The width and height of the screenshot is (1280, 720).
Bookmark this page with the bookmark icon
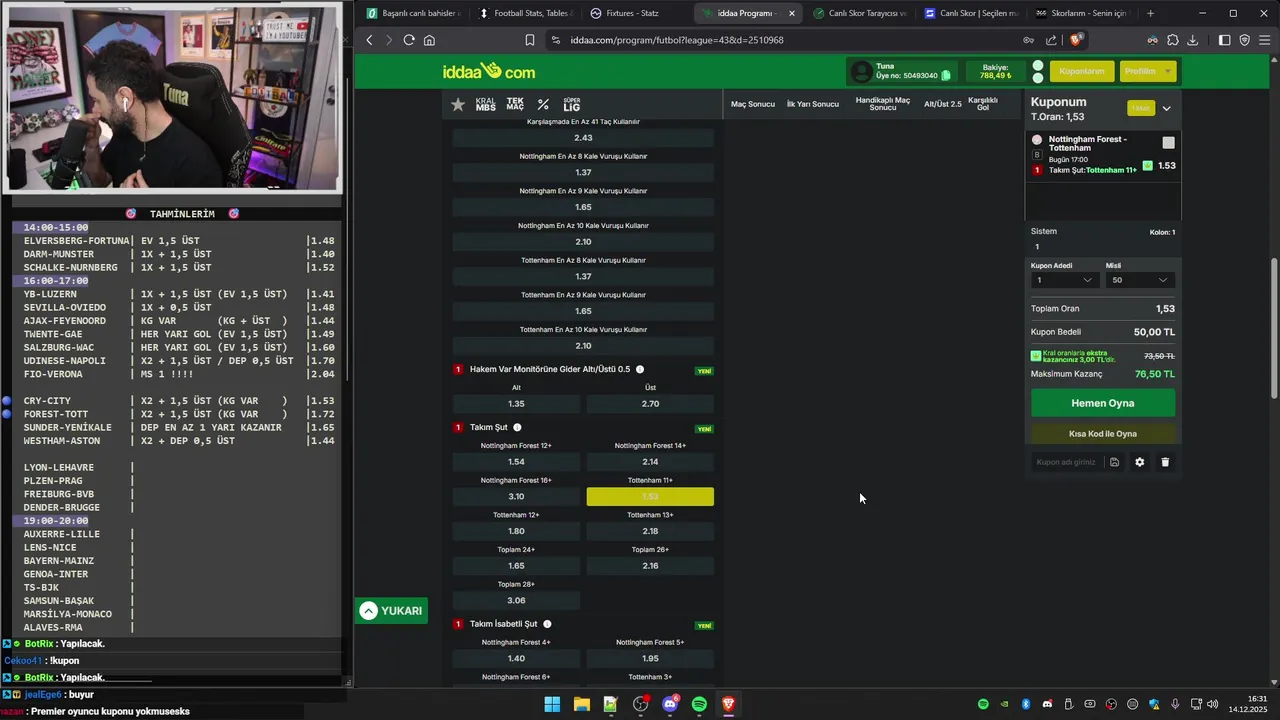click(530, 40)
